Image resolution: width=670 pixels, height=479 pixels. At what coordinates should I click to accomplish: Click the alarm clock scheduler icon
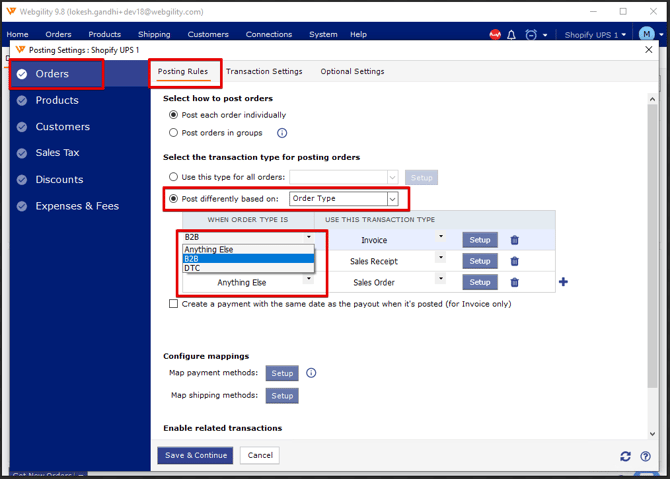coord(531,35)
